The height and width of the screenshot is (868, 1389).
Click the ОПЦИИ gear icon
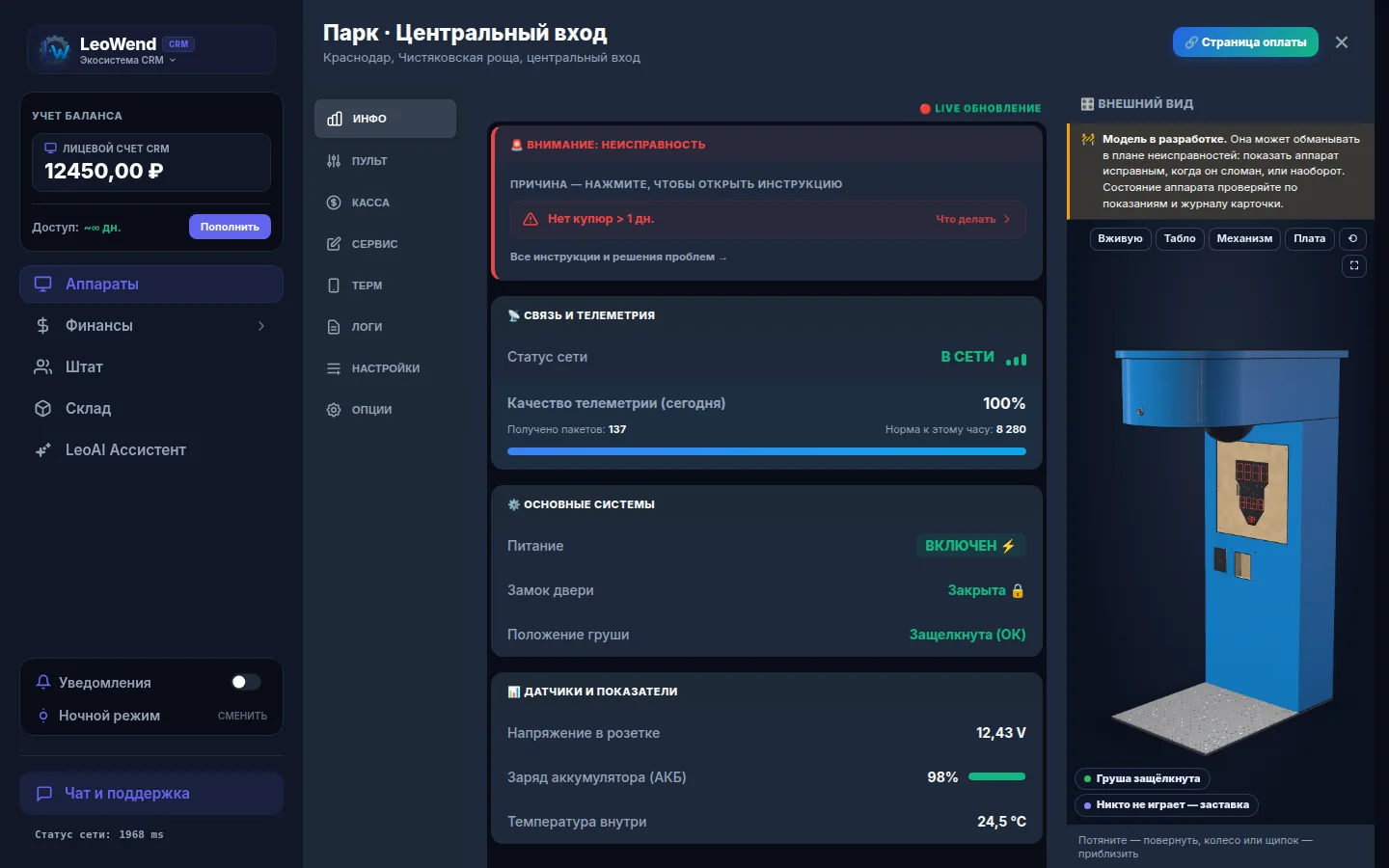pos(334,410)
